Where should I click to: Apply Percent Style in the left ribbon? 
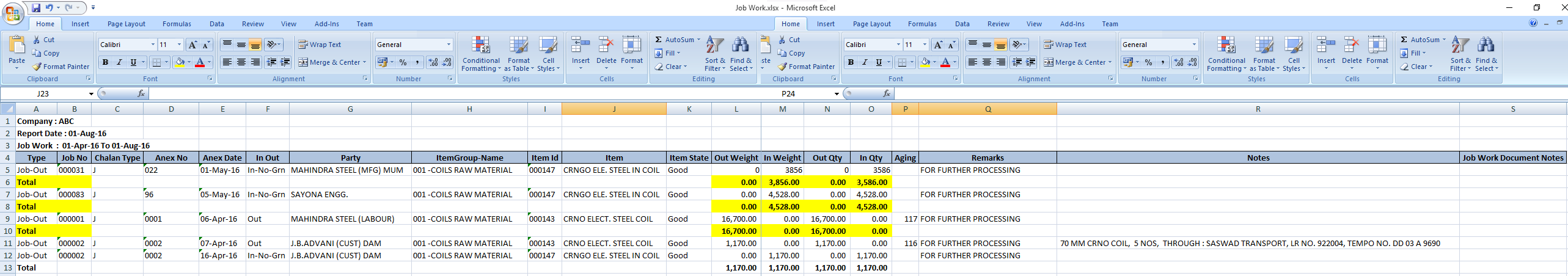tap(403, 62)
